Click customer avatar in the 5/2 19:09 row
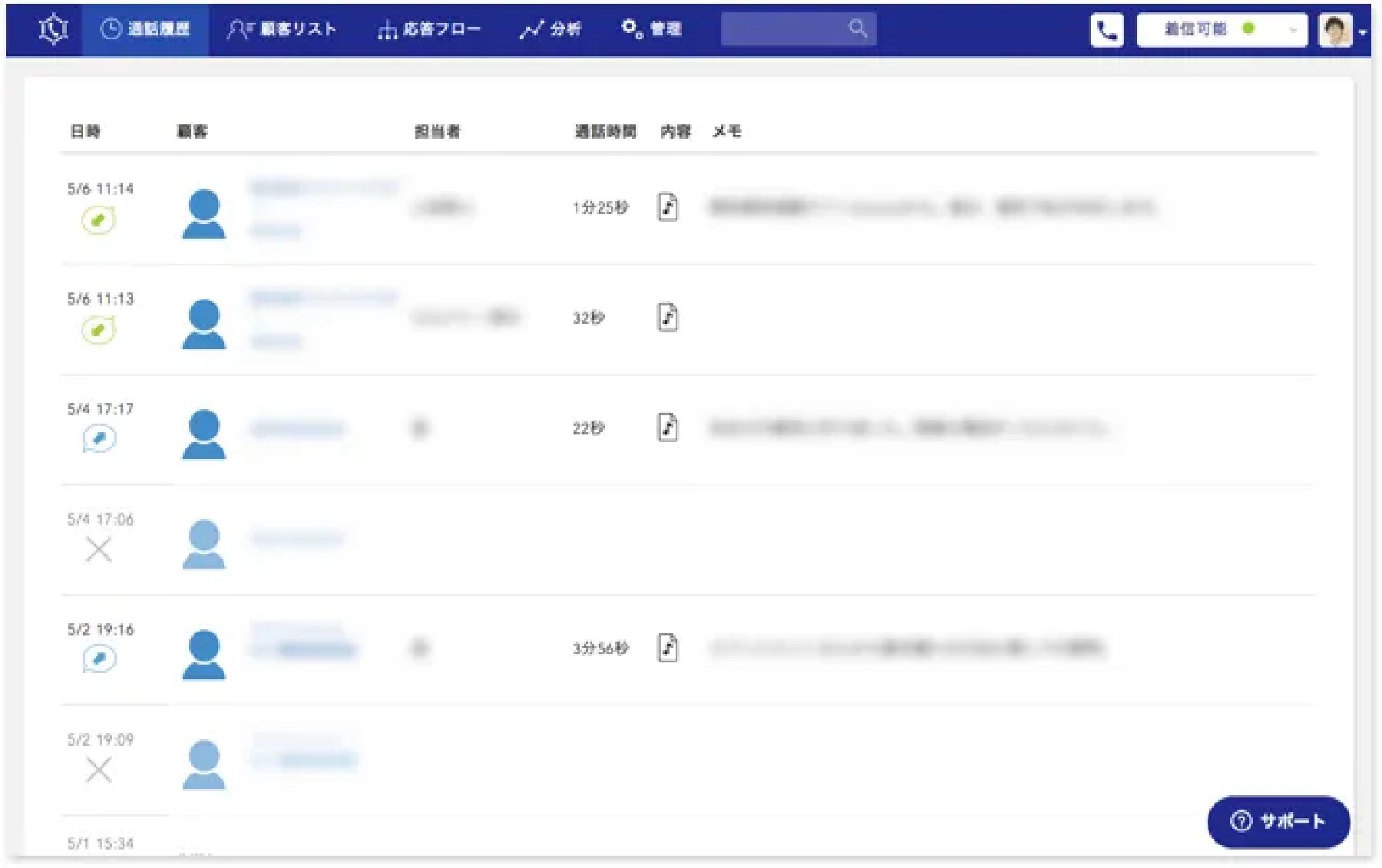The height and width of the screenshot is (868, 1382). [203, 764]
